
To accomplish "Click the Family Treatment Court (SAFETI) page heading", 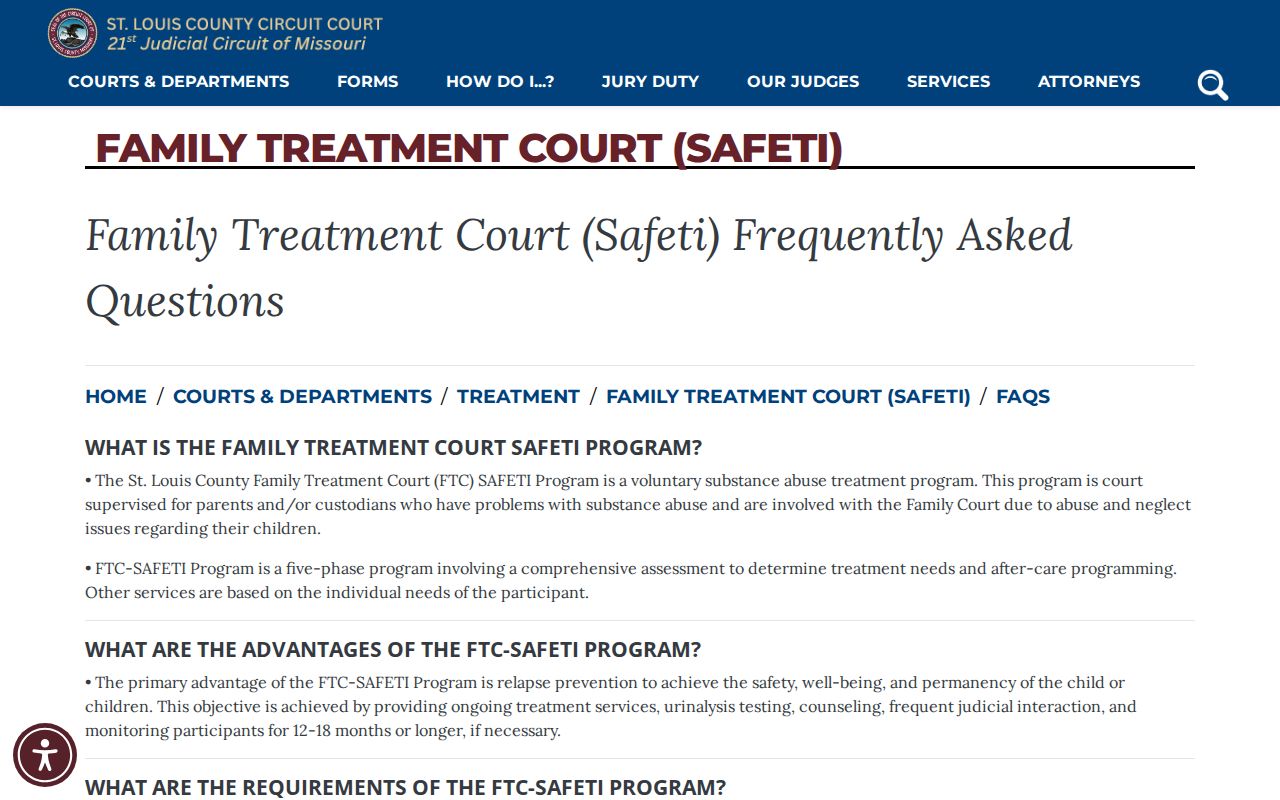I will pos(469,148).
